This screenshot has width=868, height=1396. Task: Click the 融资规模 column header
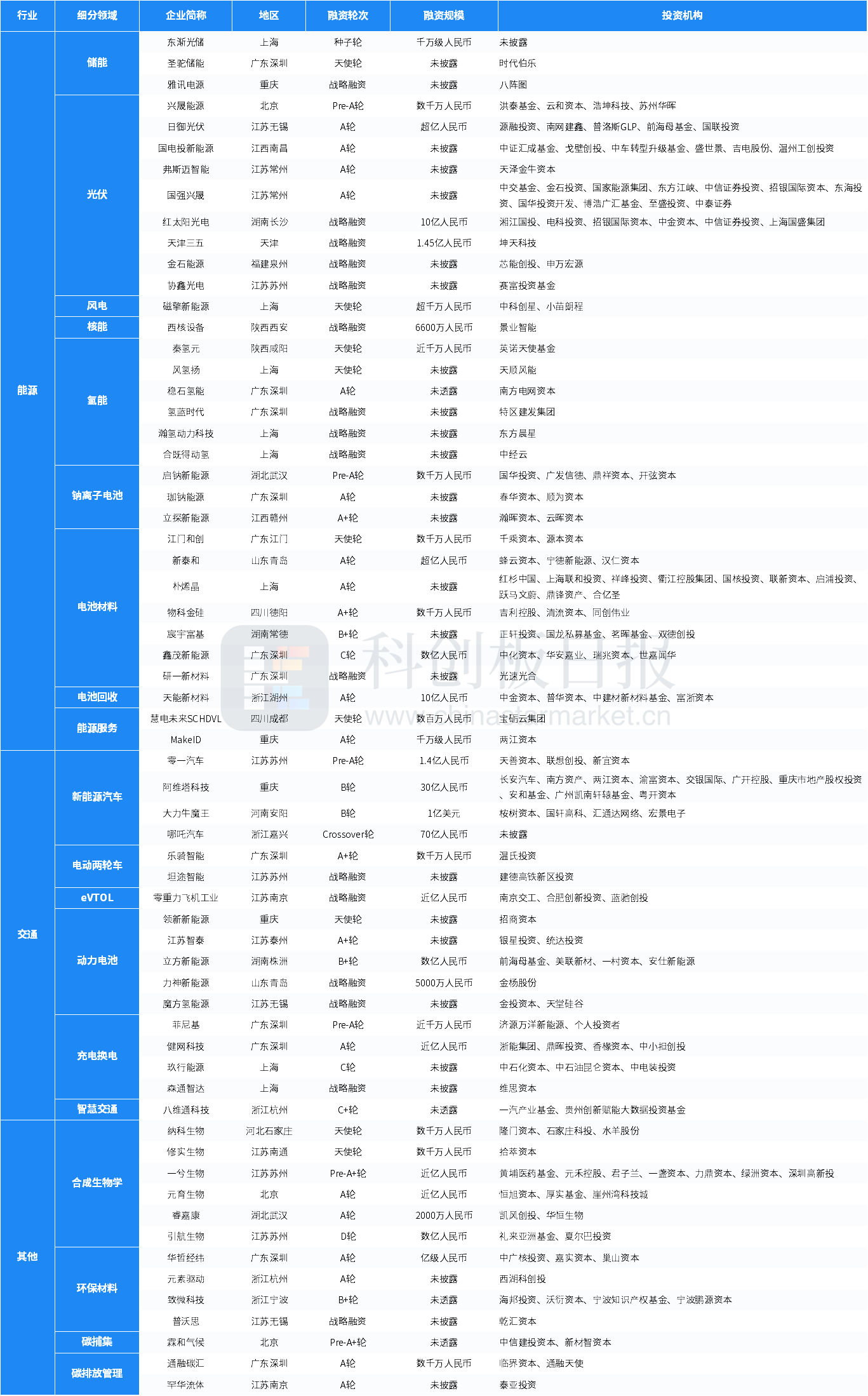point(444,15)
